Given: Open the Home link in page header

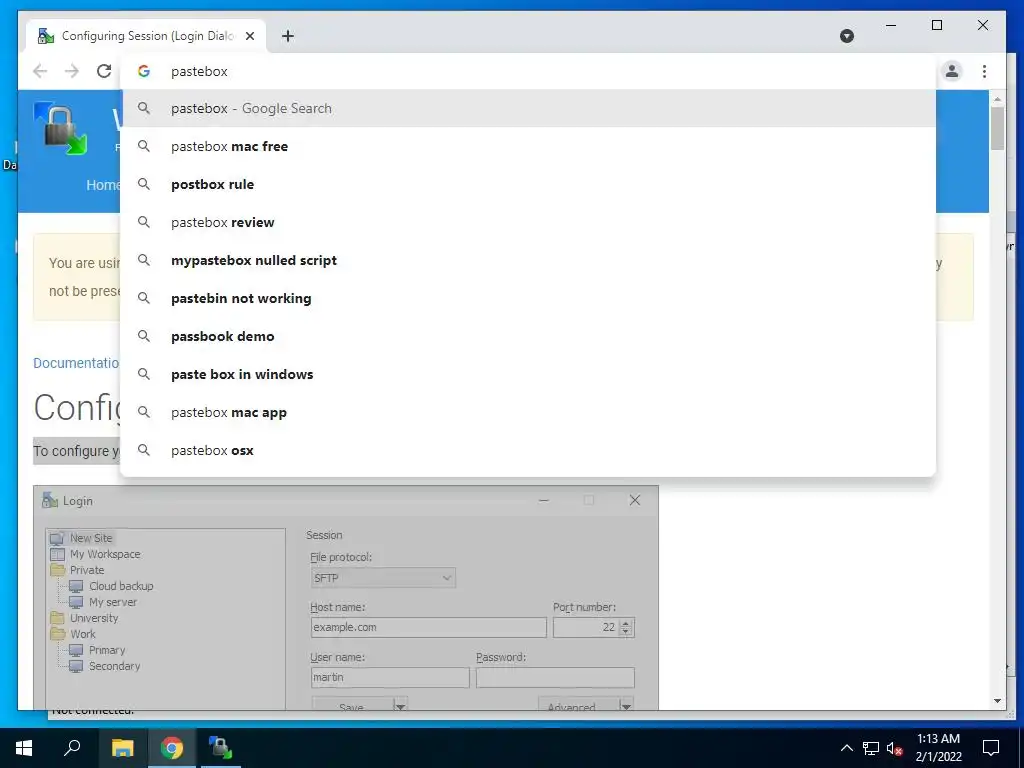Looking at the screenshot, I should tap(103, 185).
